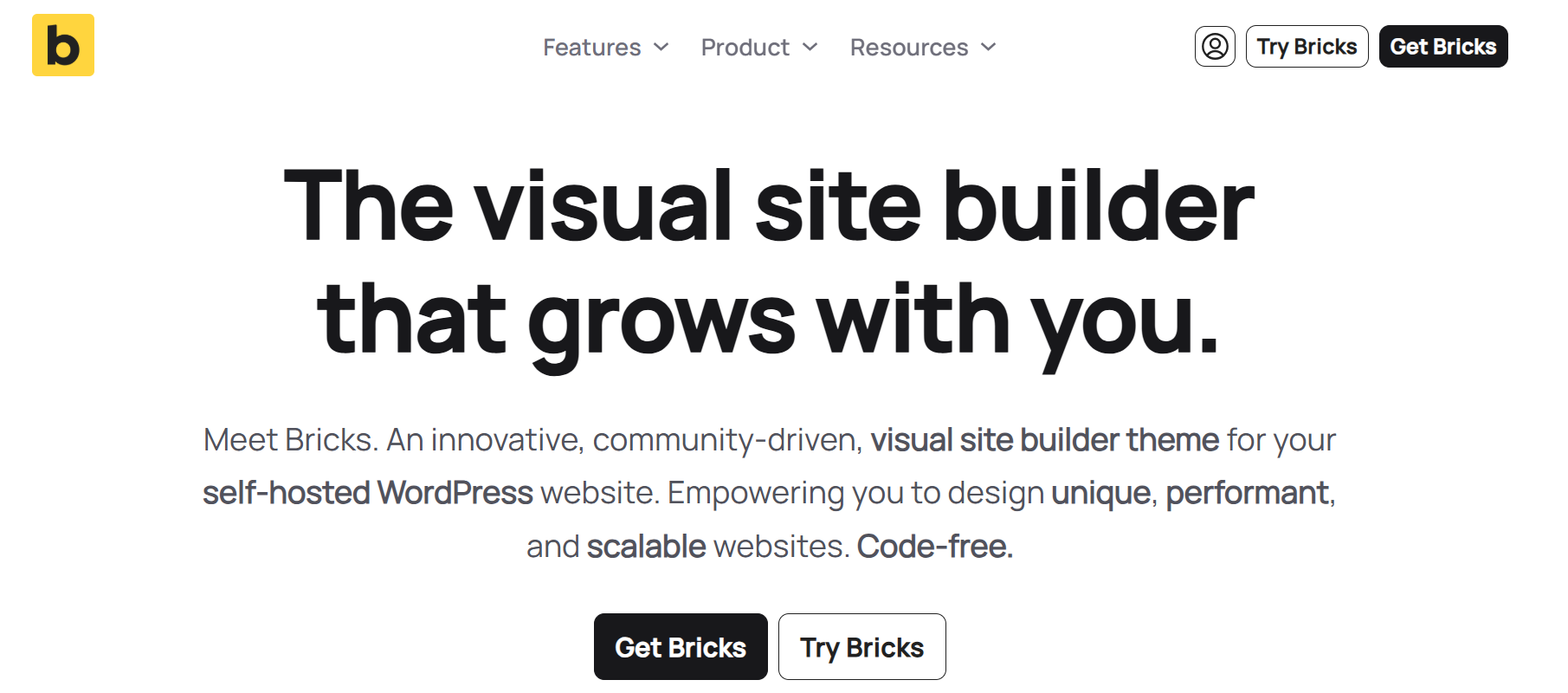Open the Resources menu label
Viewport: 1568px width, 693px height.
coord(908,47)
